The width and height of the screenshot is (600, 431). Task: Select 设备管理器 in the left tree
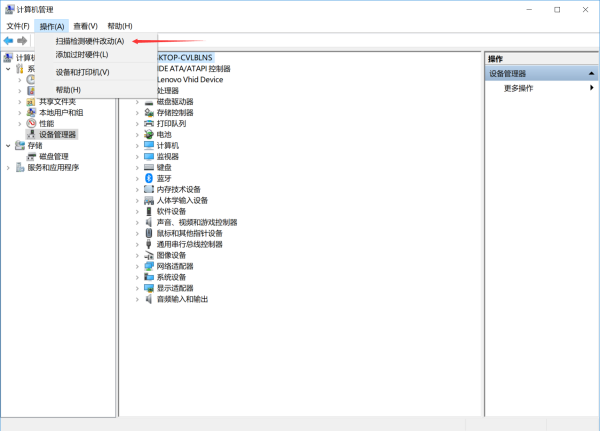(57, 134)
